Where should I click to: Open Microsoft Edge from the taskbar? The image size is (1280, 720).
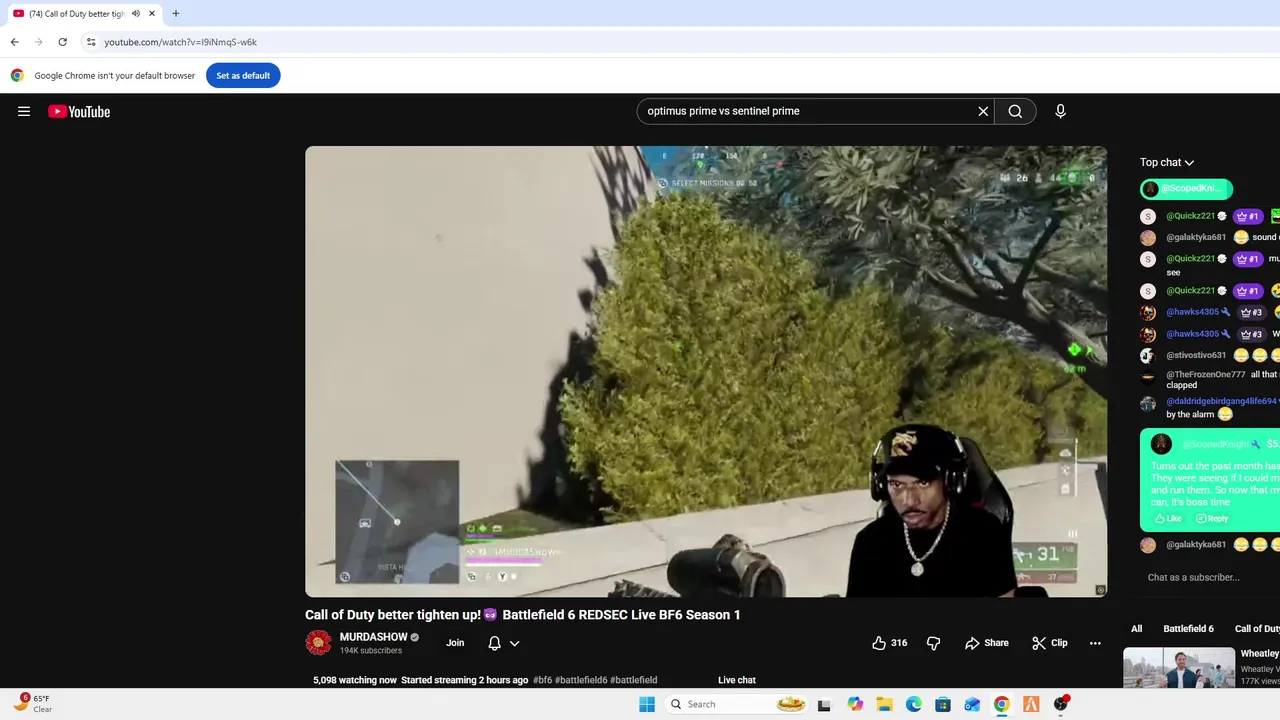click(x=913, y=704)
